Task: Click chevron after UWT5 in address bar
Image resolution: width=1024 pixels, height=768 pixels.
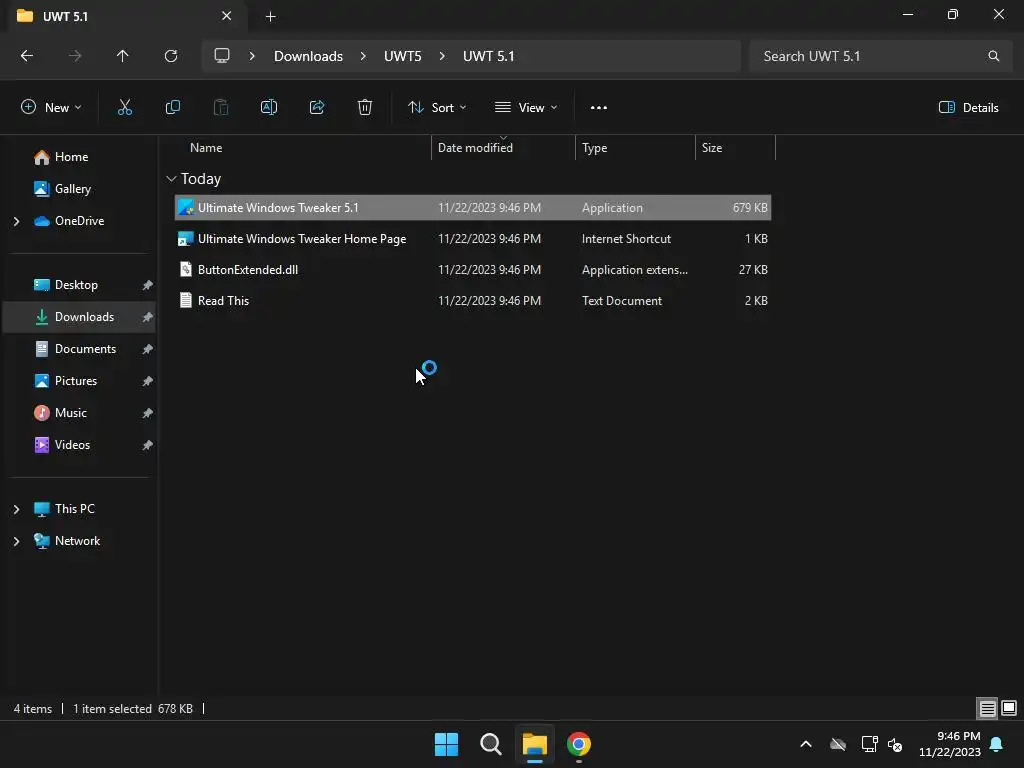Action: [442, 56]
